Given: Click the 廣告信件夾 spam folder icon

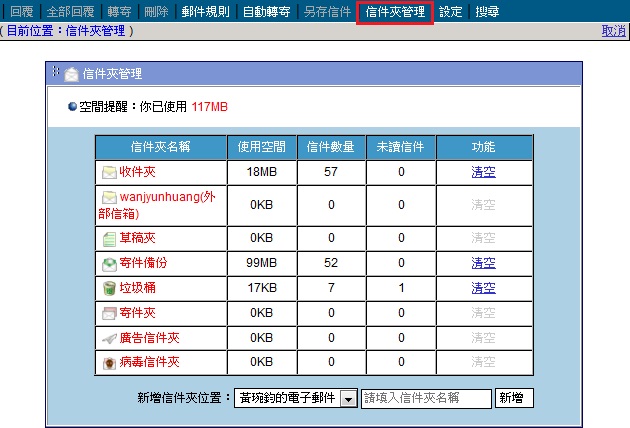Looking at the screenshot, I should click(x=109, y=338).
